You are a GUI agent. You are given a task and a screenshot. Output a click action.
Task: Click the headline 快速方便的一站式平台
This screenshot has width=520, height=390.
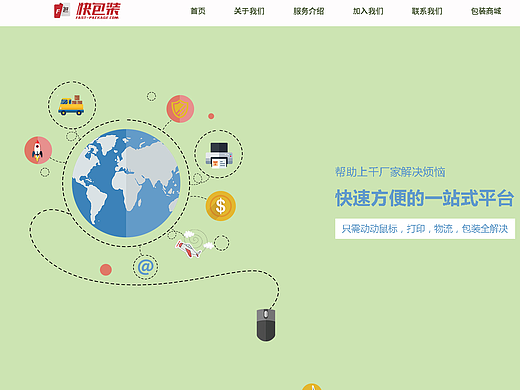coord(424,198)
